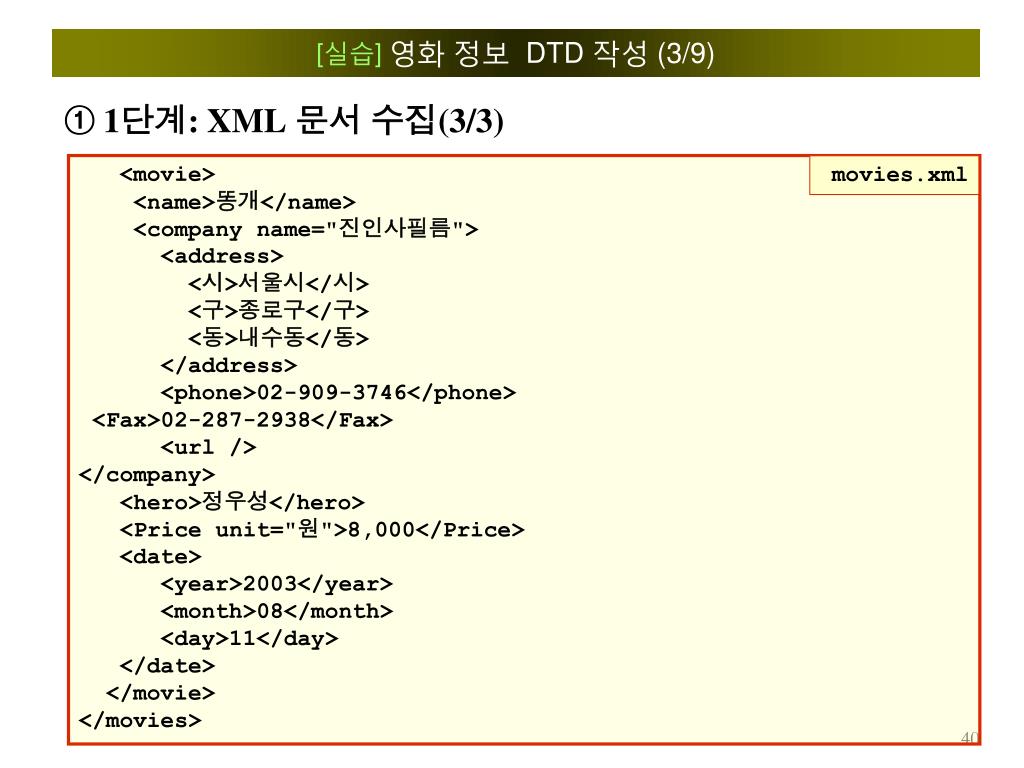Select the line '<시>서울시</시>'
This screenshot has width=1024, height=768.
pyautogui.click(x=278, y=283)
